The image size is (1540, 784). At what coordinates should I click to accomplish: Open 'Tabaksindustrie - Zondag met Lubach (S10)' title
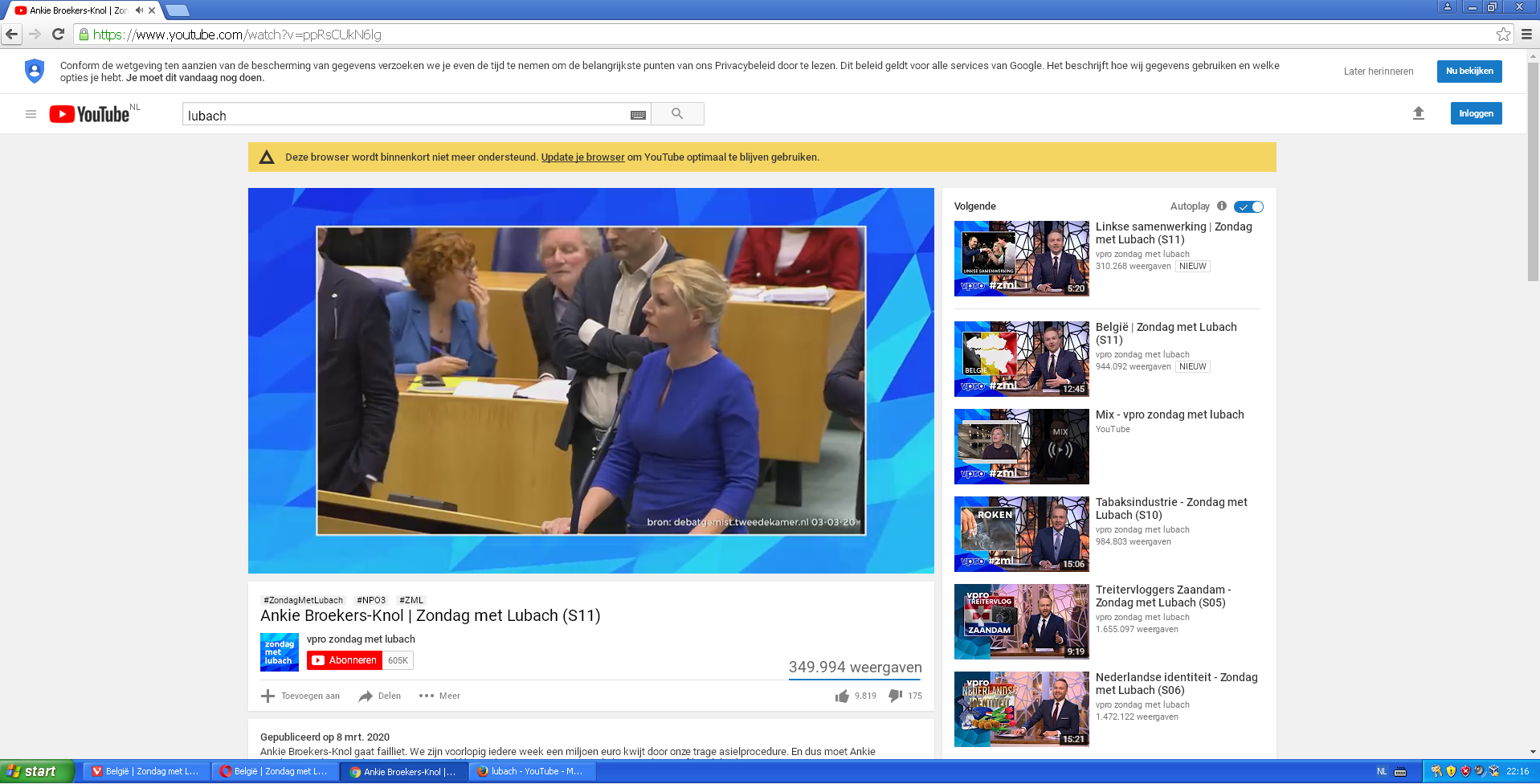click(1171, 508)
